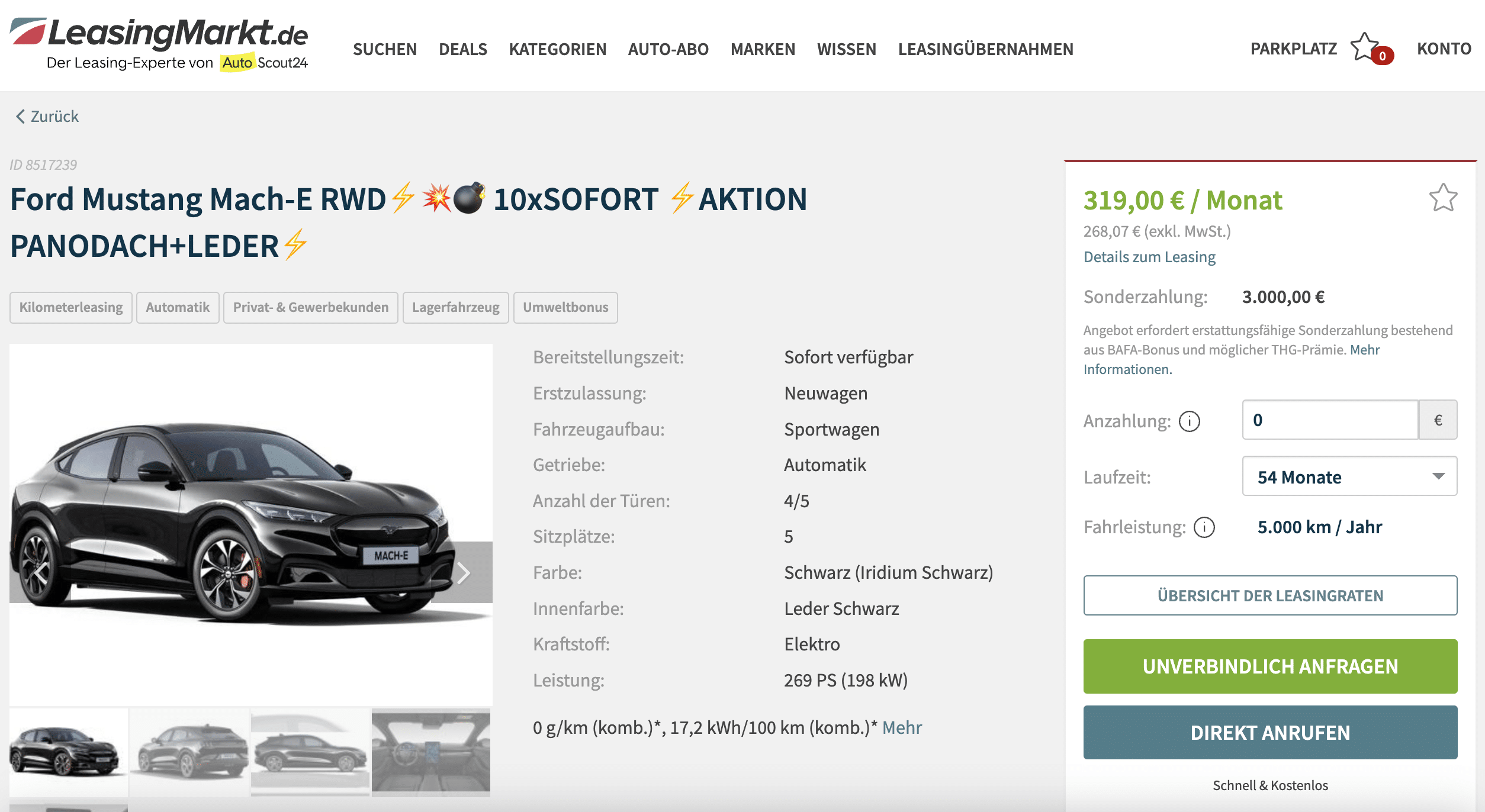This screenshot has height=812, width=1485.
Task: Click the Euro sign beside Anzahlung field
Action: (1438, 420)
